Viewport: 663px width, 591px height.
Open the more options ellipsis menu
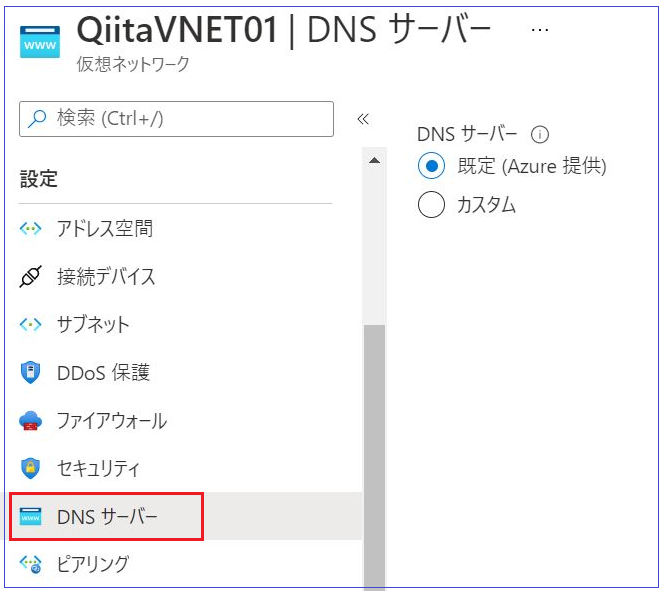click(x=540, y=31)
